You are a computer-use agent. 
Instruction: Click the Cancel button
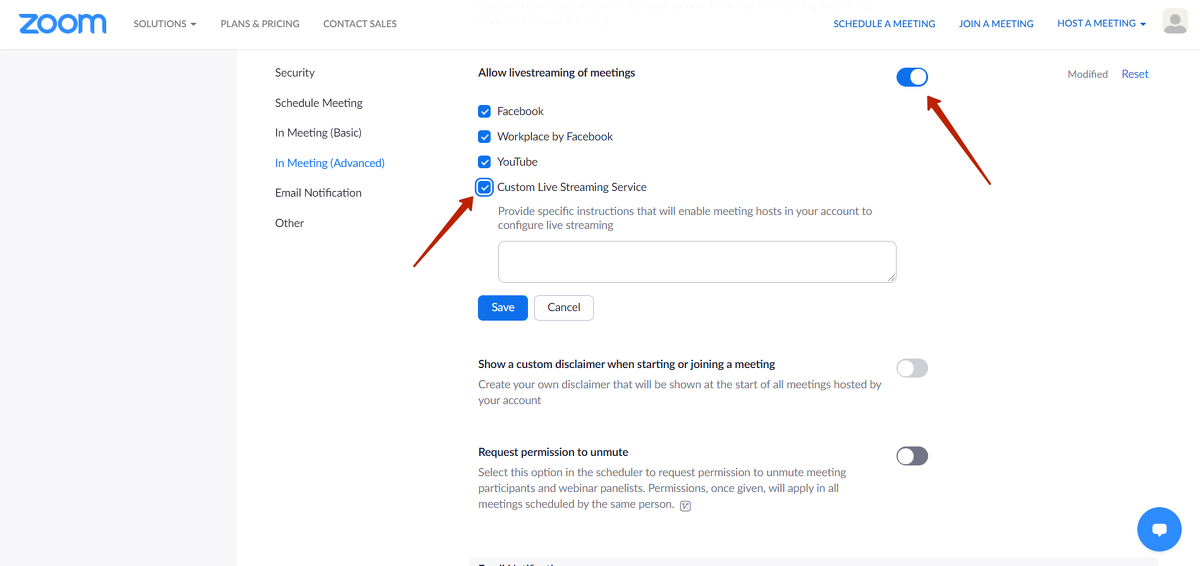pyautogui.click(x=564, y=307)
